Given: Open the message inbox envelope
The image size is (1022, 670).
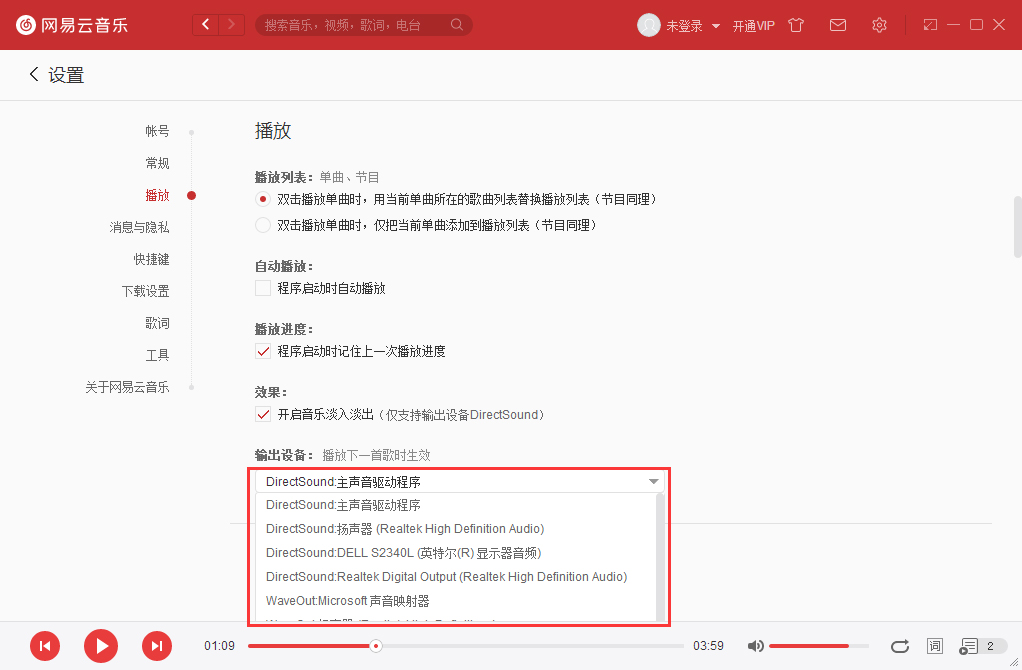Looking at the screenshot, I should click(x=838, y=25).
